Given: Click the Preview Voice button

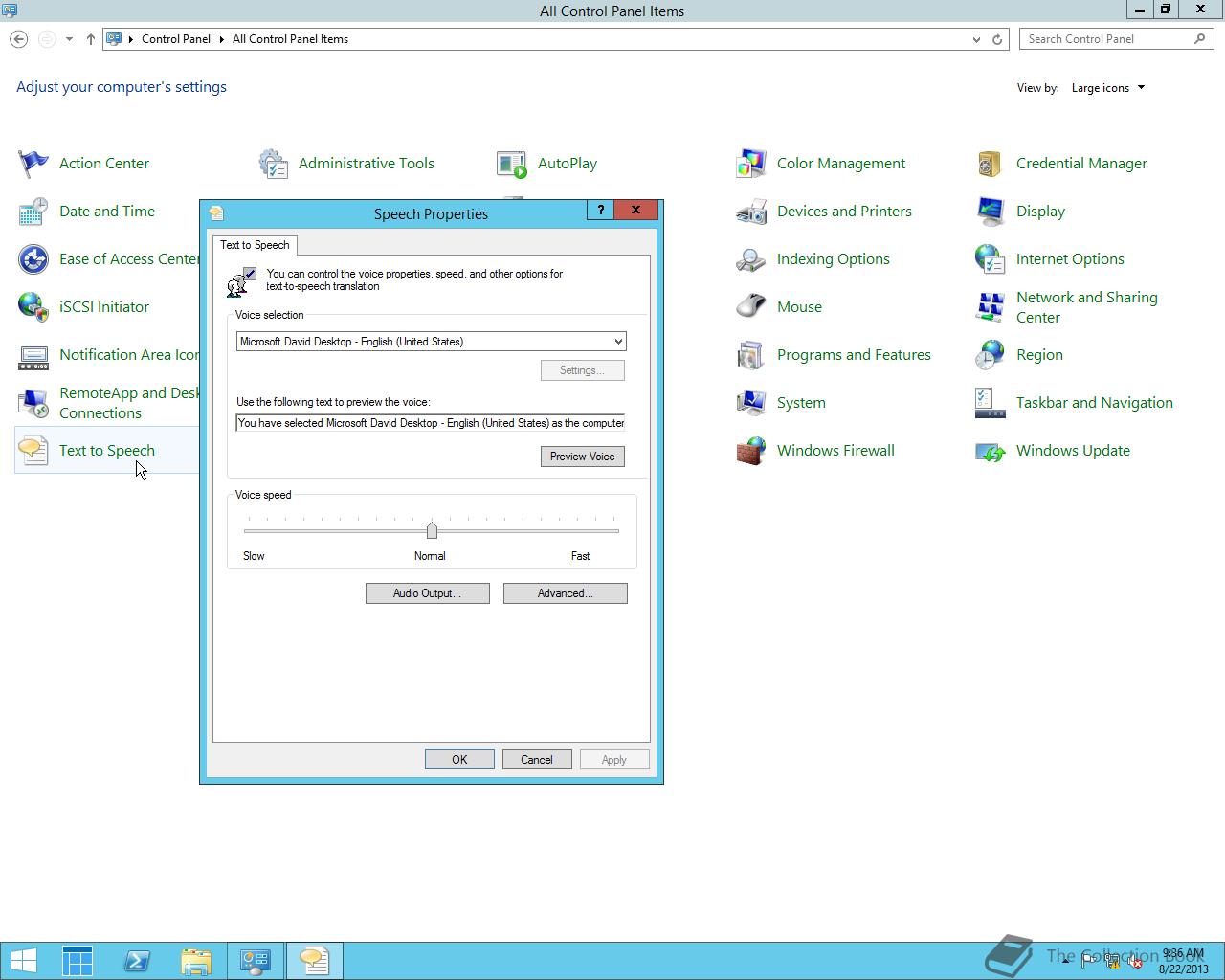Looking at the screenshot, I should click(x=582, y=457).
